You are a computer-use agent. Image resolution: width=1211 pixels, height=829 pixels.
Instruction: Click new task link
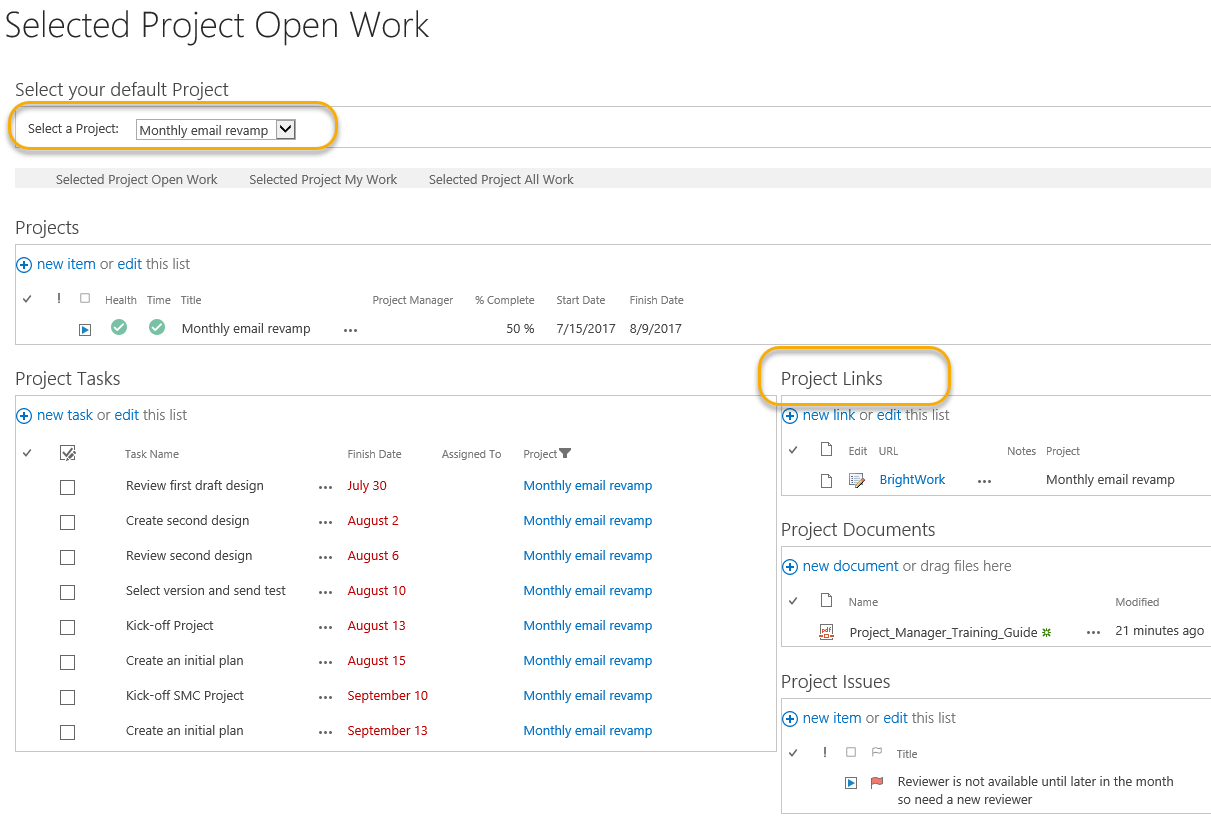pos(65,415)
